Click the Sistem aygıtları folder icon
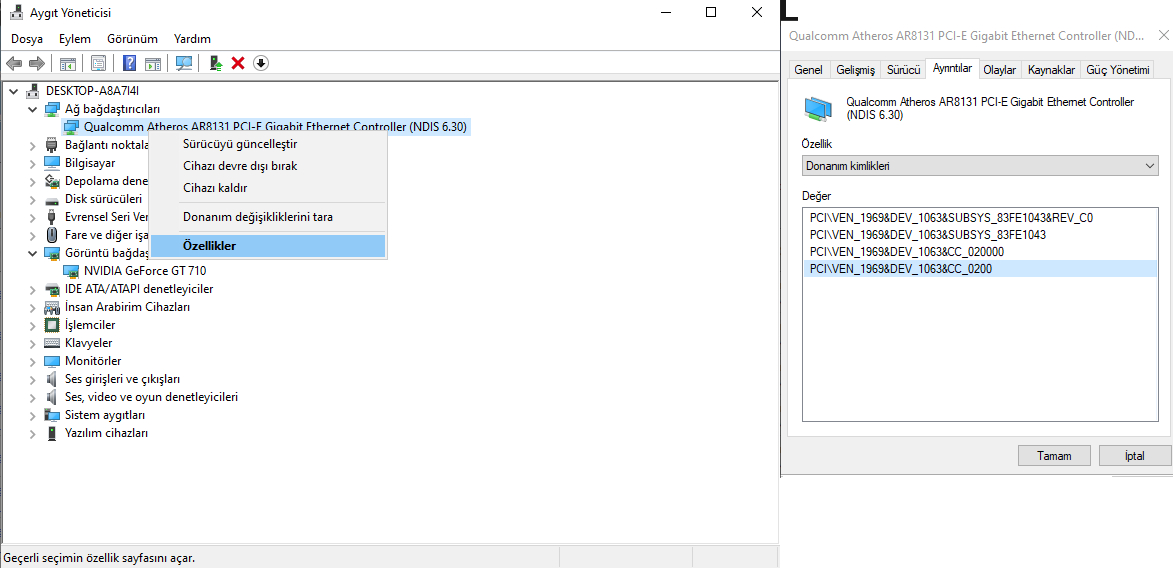The height and width of the screenshot is (568, 1173). coord(52,415)
